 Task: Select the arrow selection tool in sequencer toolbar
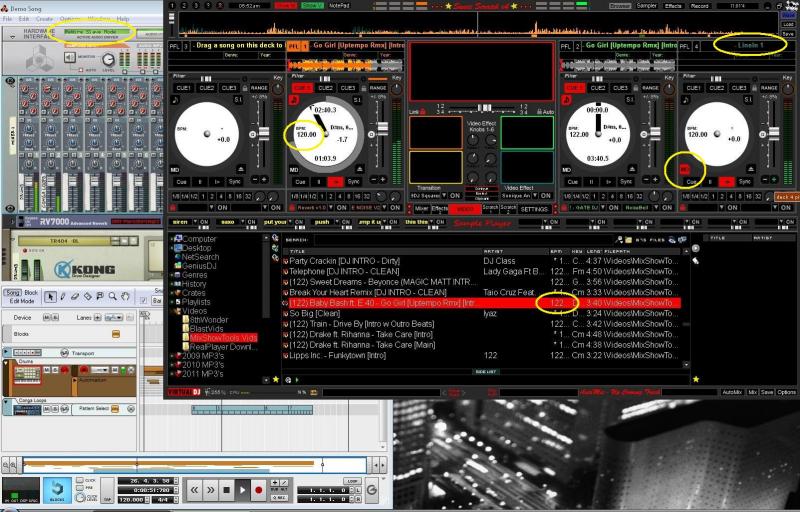pos(51,296)
